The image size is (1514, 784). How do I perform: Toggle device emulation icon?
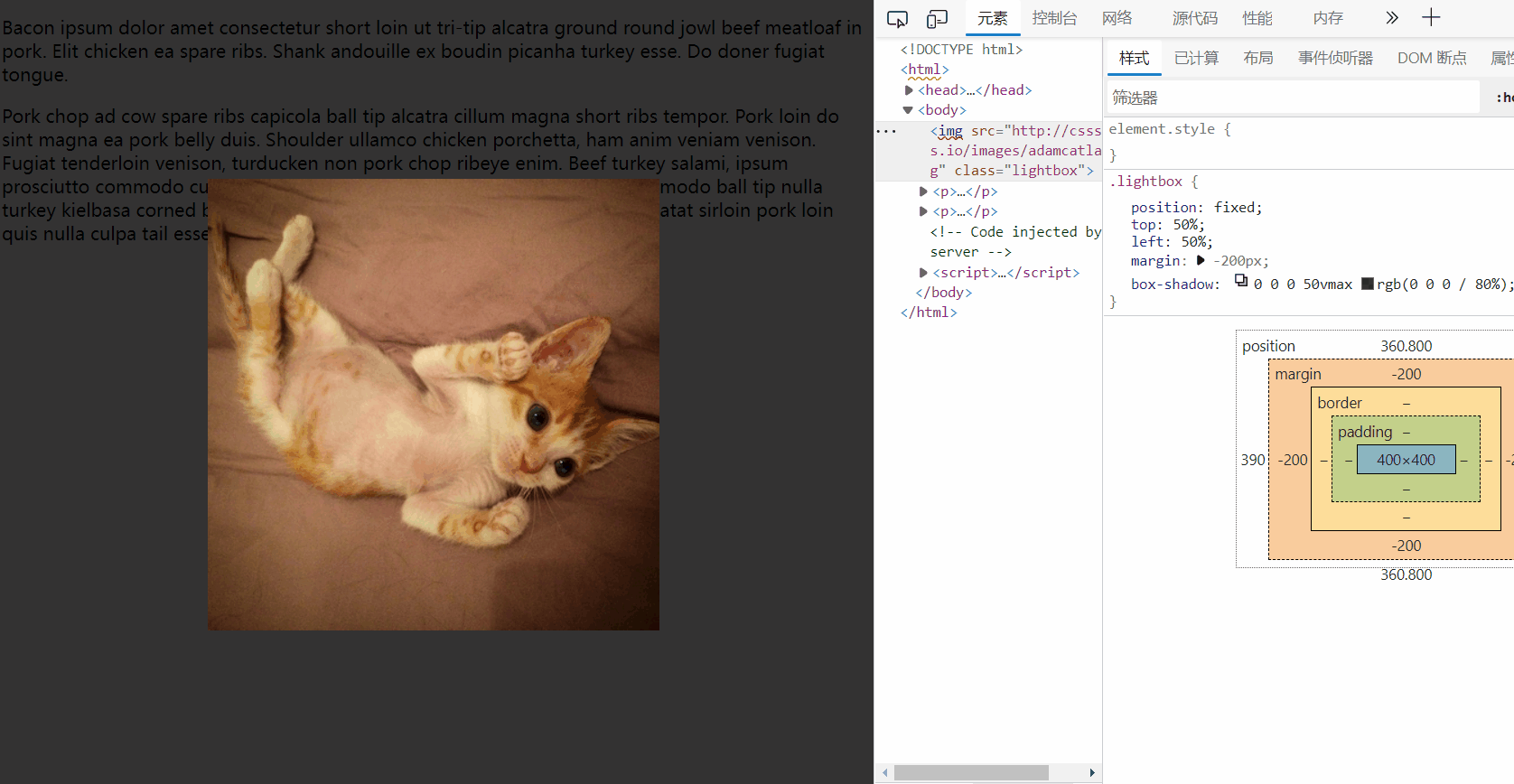(x=937, y=19)
